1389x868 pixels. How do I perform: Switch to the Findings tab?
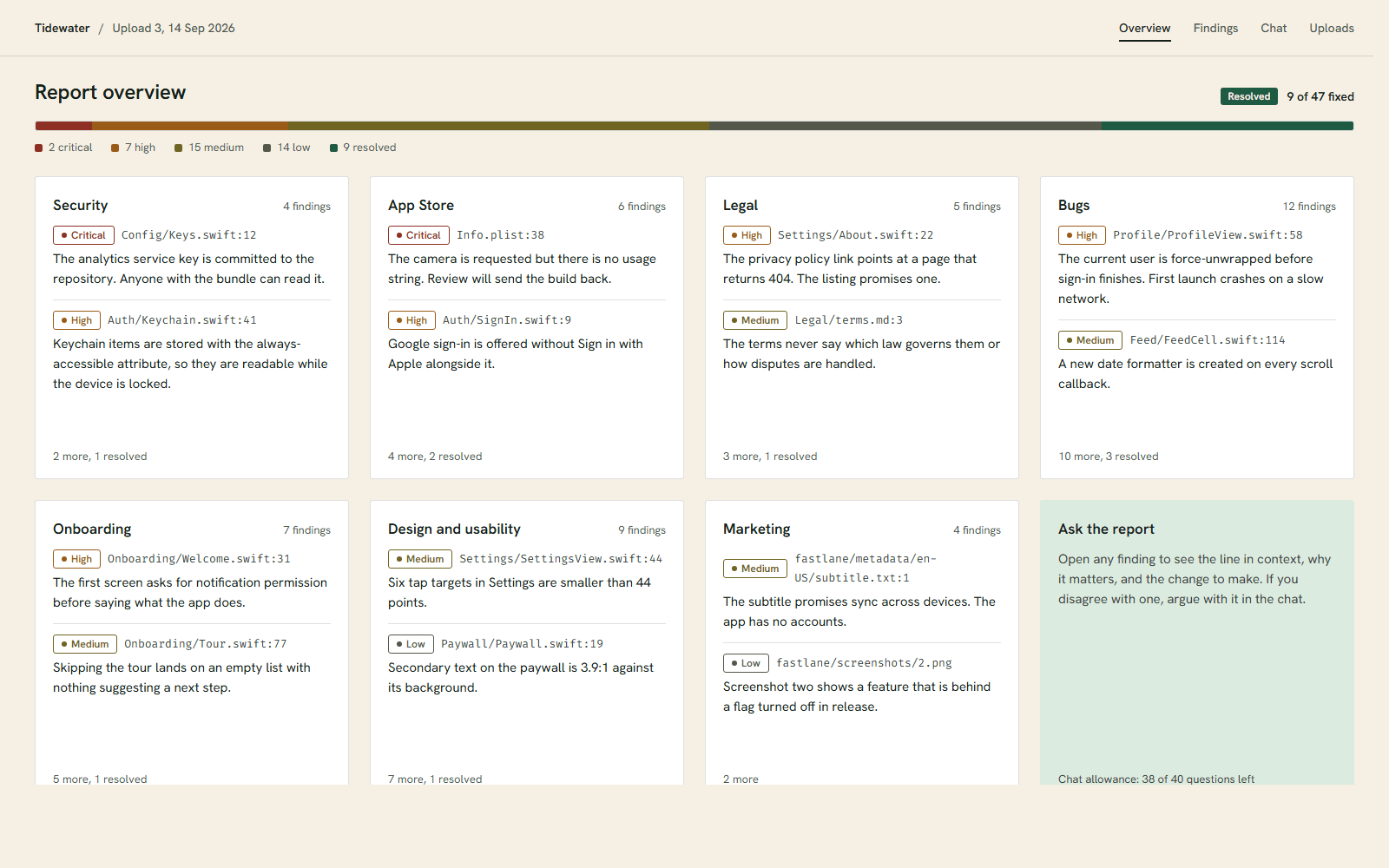click(x=1215, y=28)
